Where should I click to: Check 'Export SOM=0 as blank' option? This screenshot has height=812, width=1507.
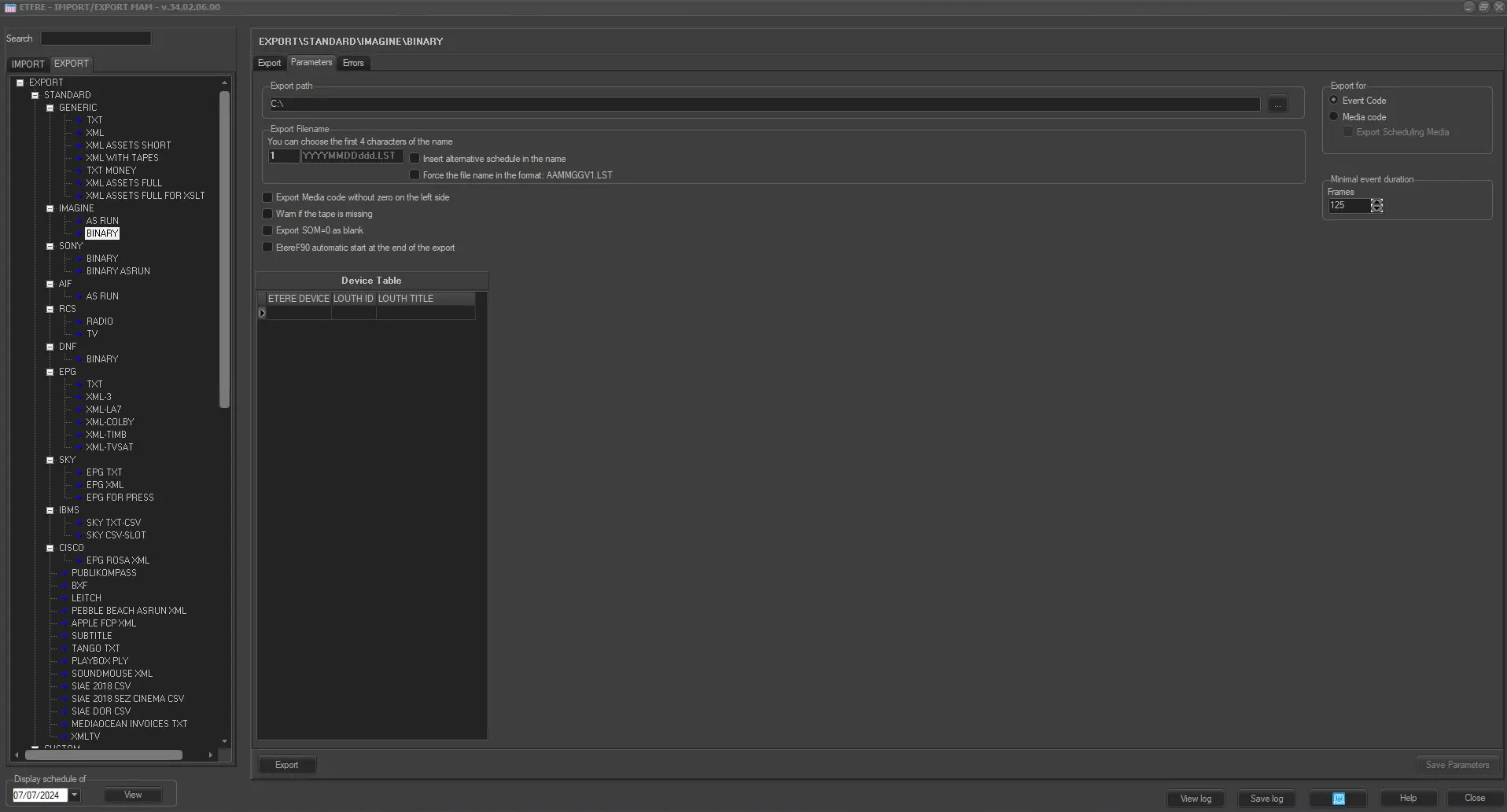(267, 230)
